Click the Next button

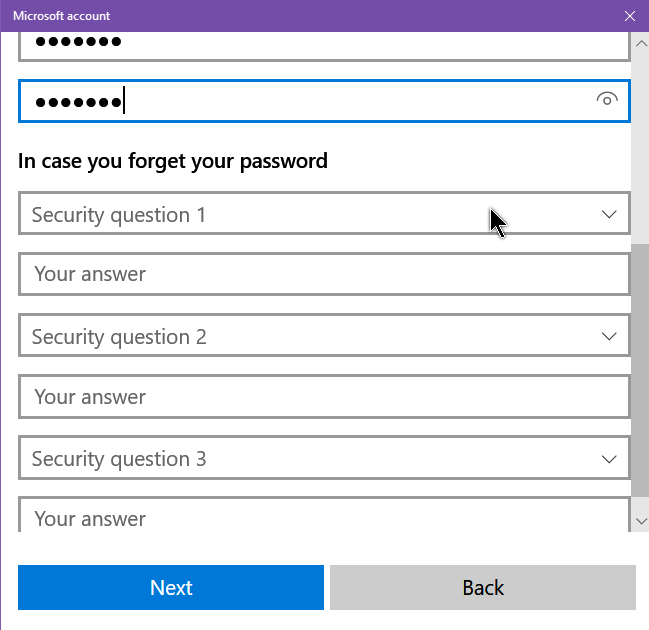171,587
